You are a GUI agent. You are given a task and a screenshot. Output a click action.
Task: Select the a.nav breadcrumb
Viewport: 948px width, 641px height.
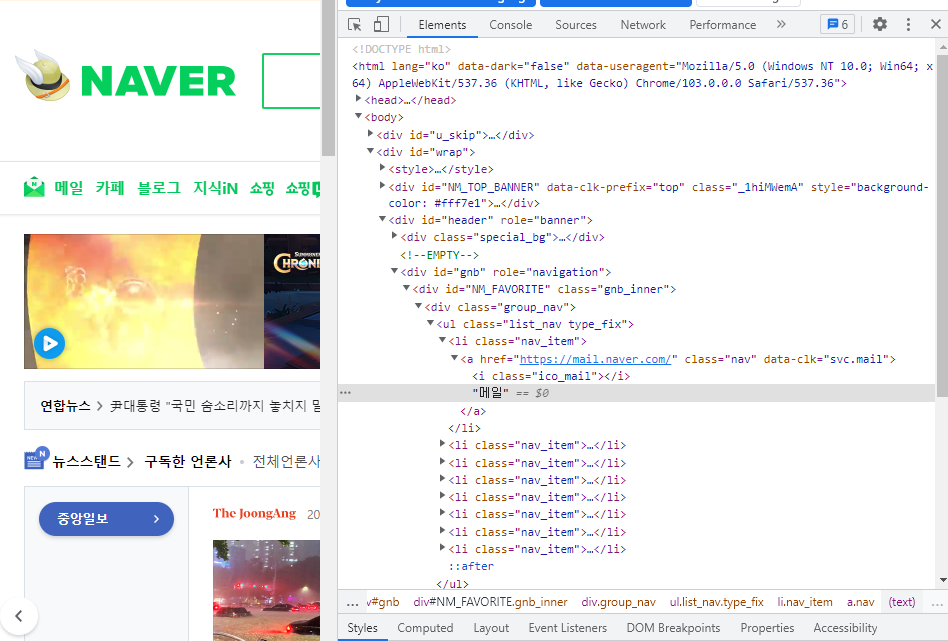860,602
